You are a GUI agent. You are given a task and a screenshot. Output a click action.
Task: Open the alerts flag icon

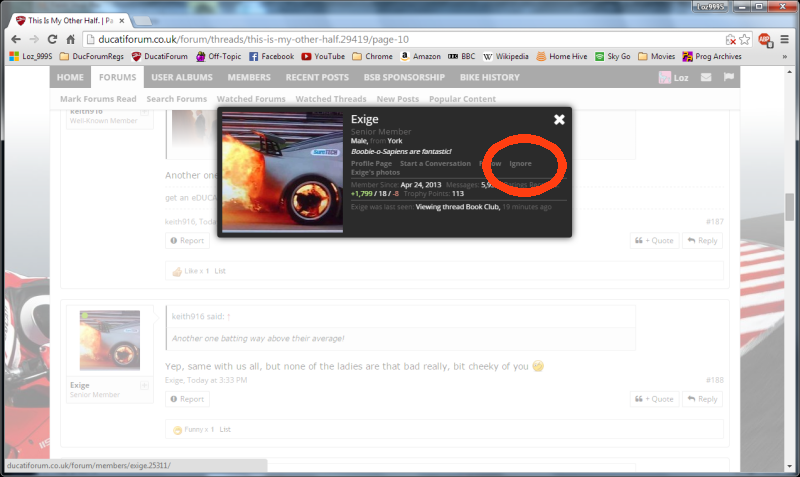pos(729,77)
